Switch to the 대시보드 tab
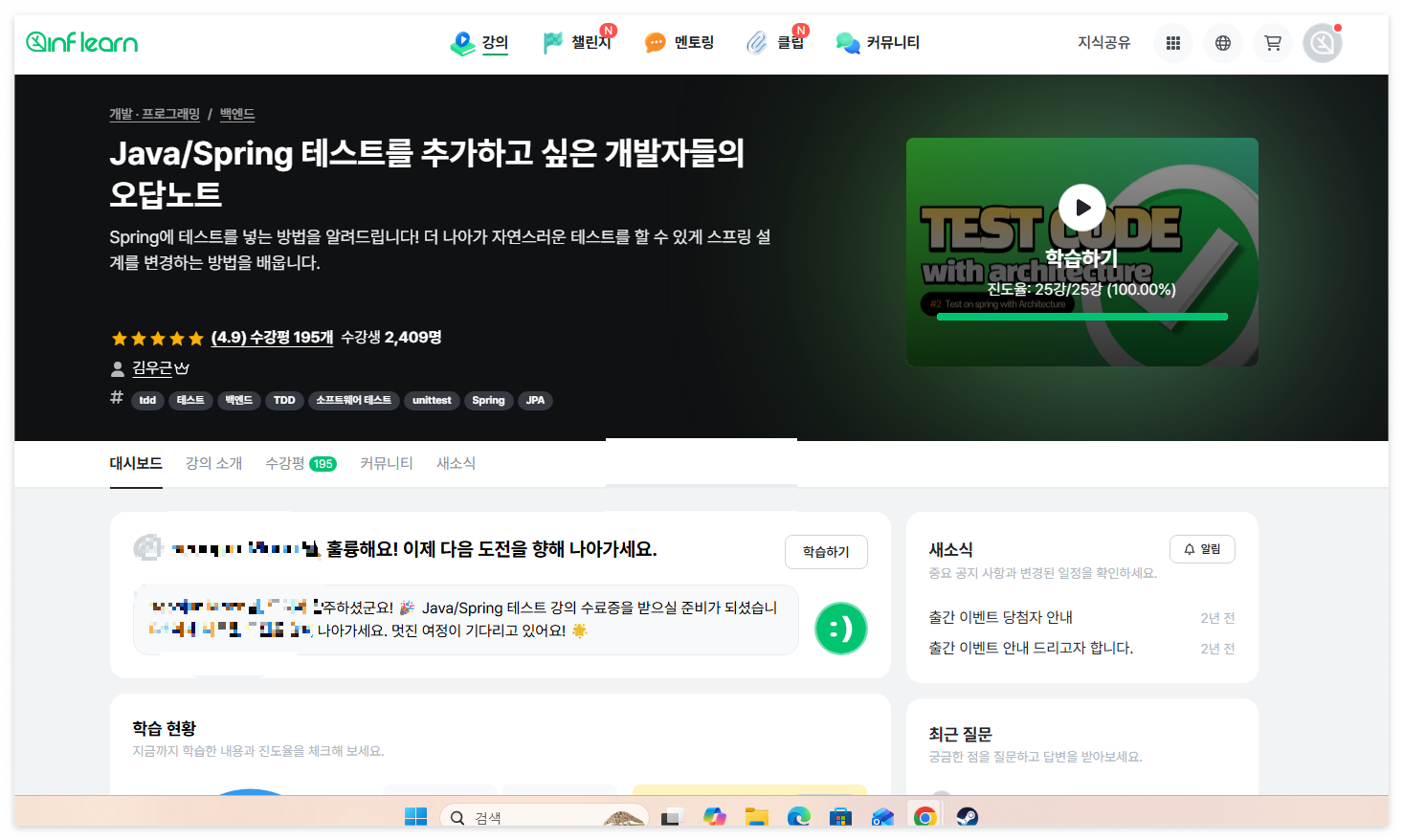The image size is (1403, 840). click(x=136, y=464)
